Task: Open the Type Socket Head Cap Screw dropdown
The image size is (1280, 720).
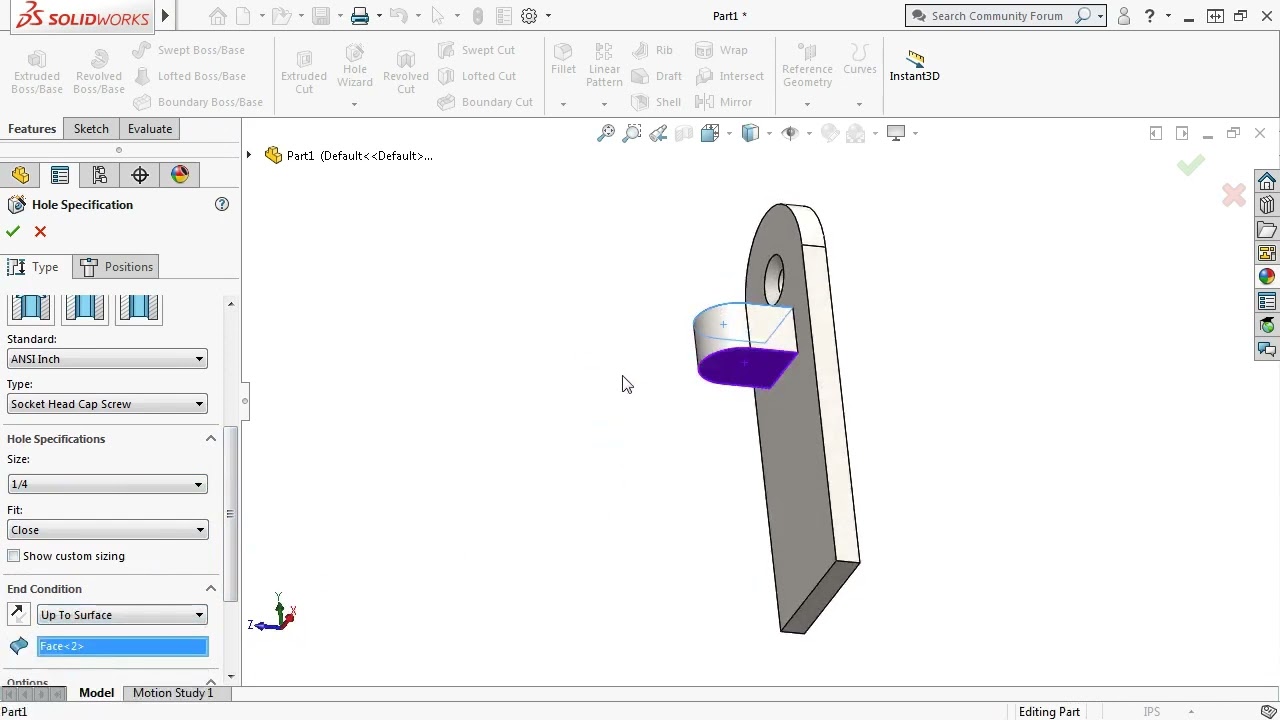Action: click(107, 404)
